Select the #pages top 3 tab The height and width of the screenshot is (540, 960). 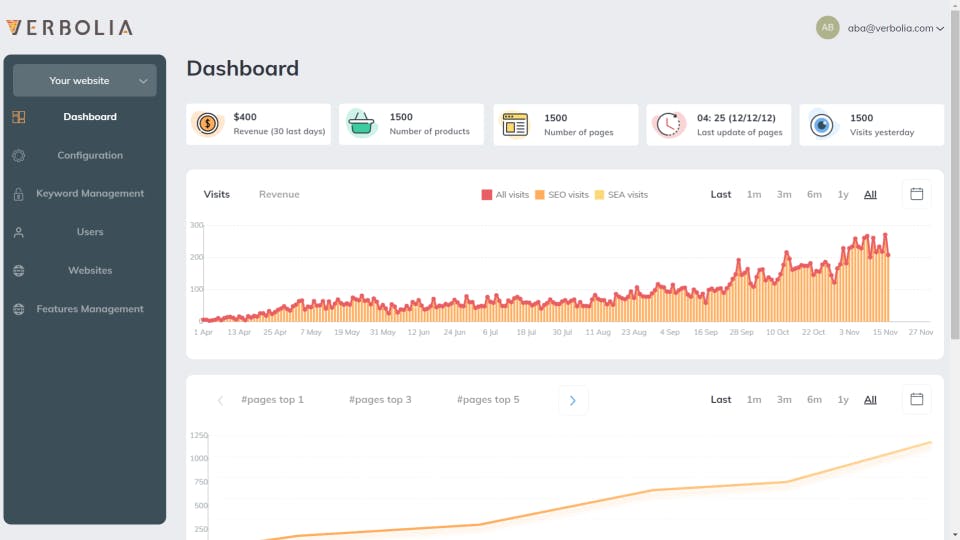pyautogui.click(x=380, y=400)
